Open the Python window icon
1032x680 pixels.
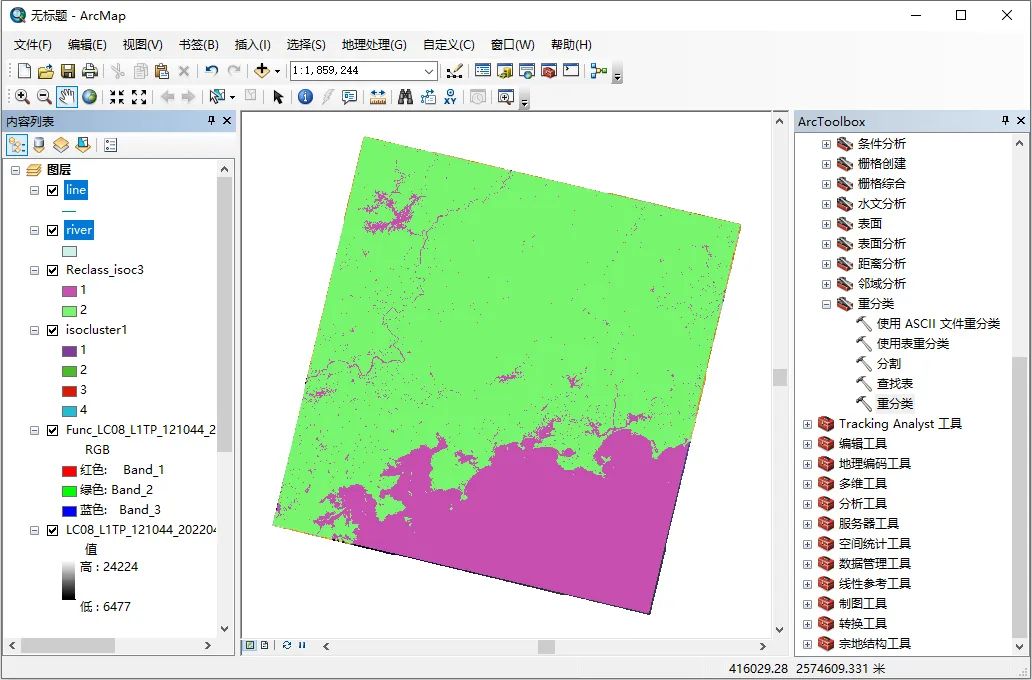coord(571,70)
